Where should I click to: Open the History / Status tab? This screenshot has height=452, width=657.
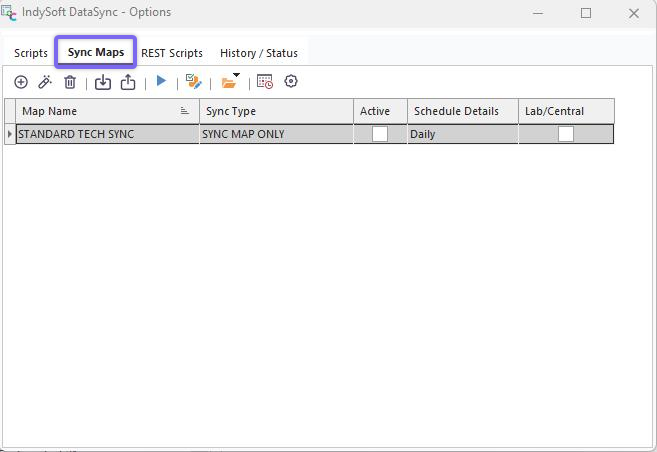pyautogui.click(x=258, y=53)
